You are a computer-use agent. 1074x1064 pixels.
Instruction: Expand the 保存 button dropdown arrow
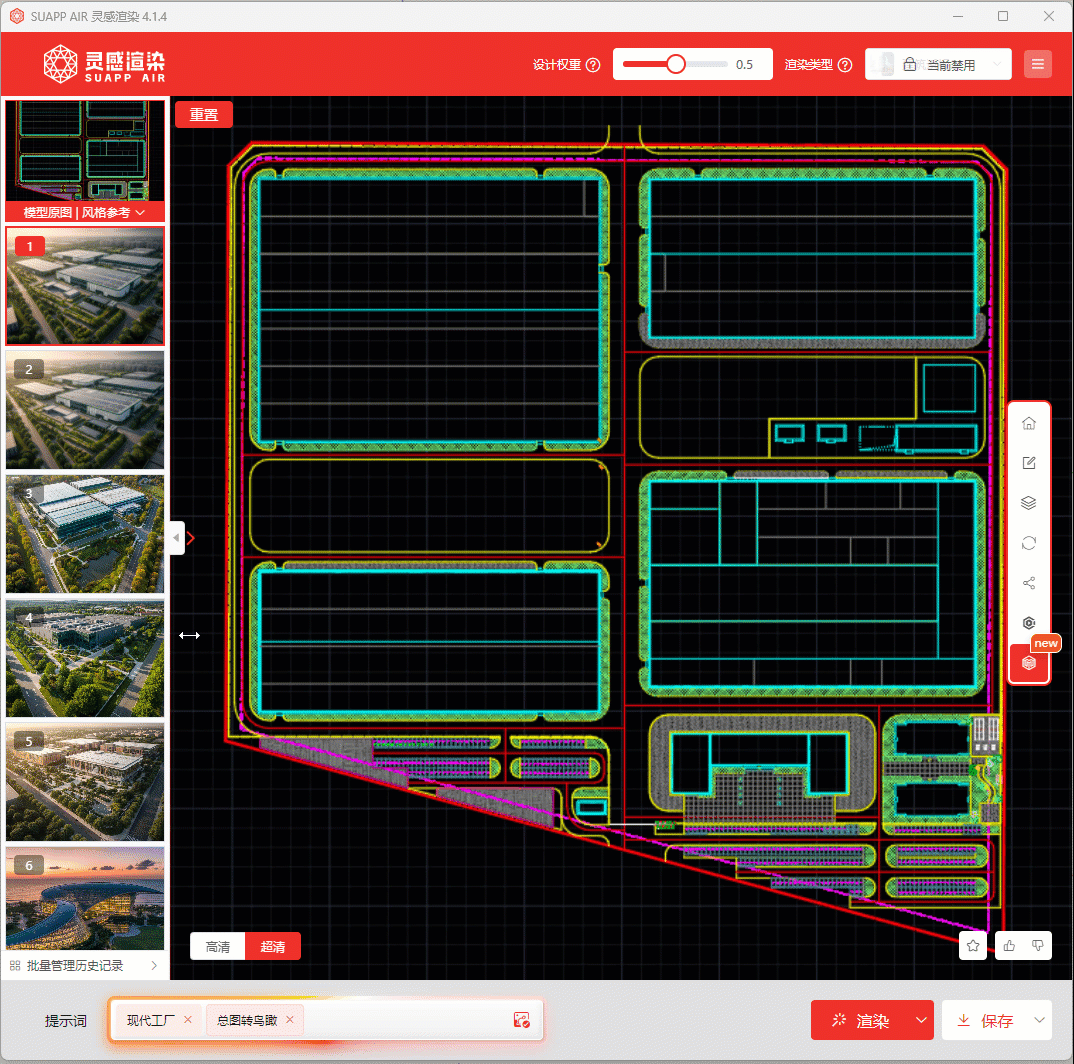pos(1040,1020)
